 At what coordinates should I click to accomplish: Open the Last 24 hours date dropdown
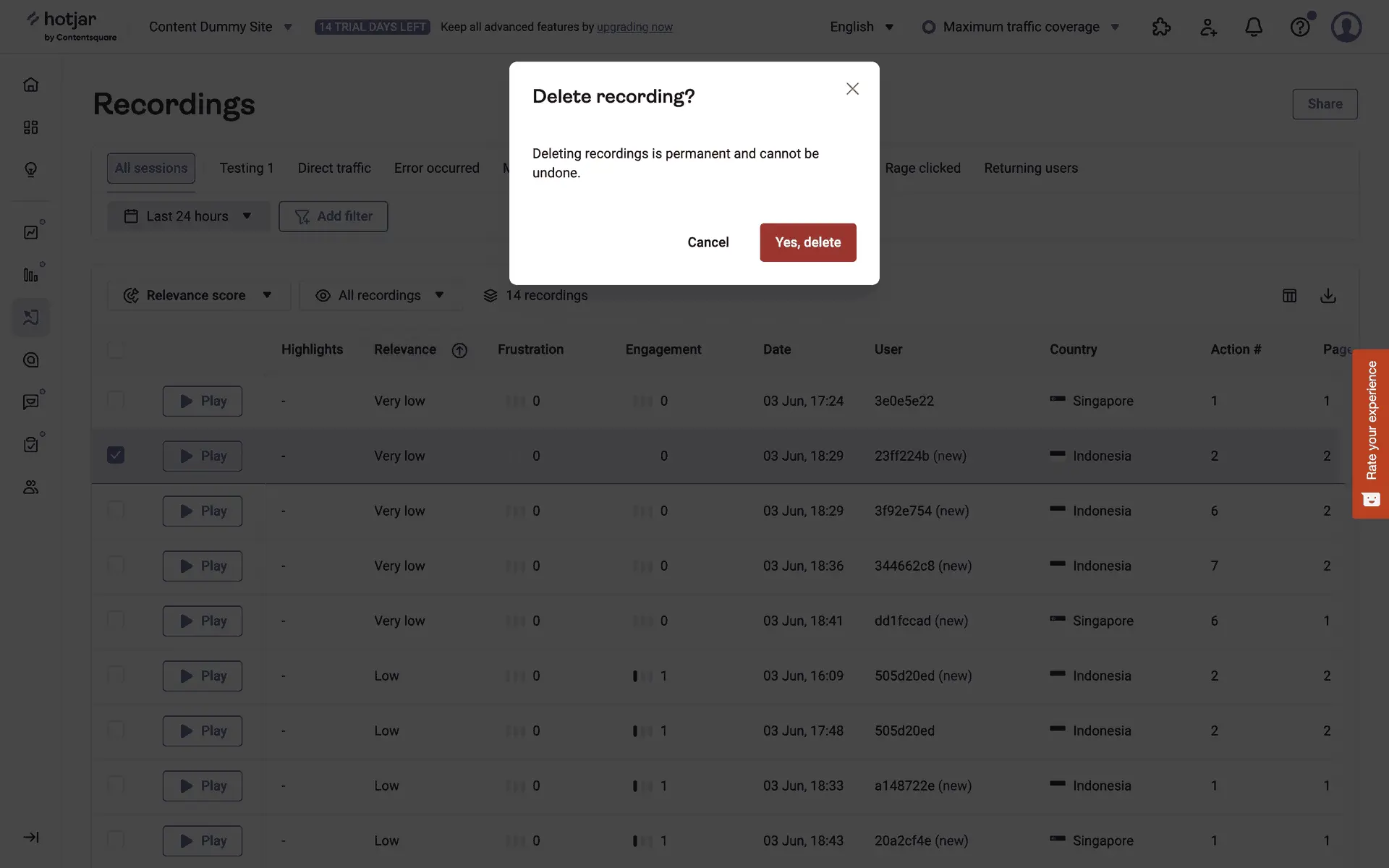(x=188, y=216)
